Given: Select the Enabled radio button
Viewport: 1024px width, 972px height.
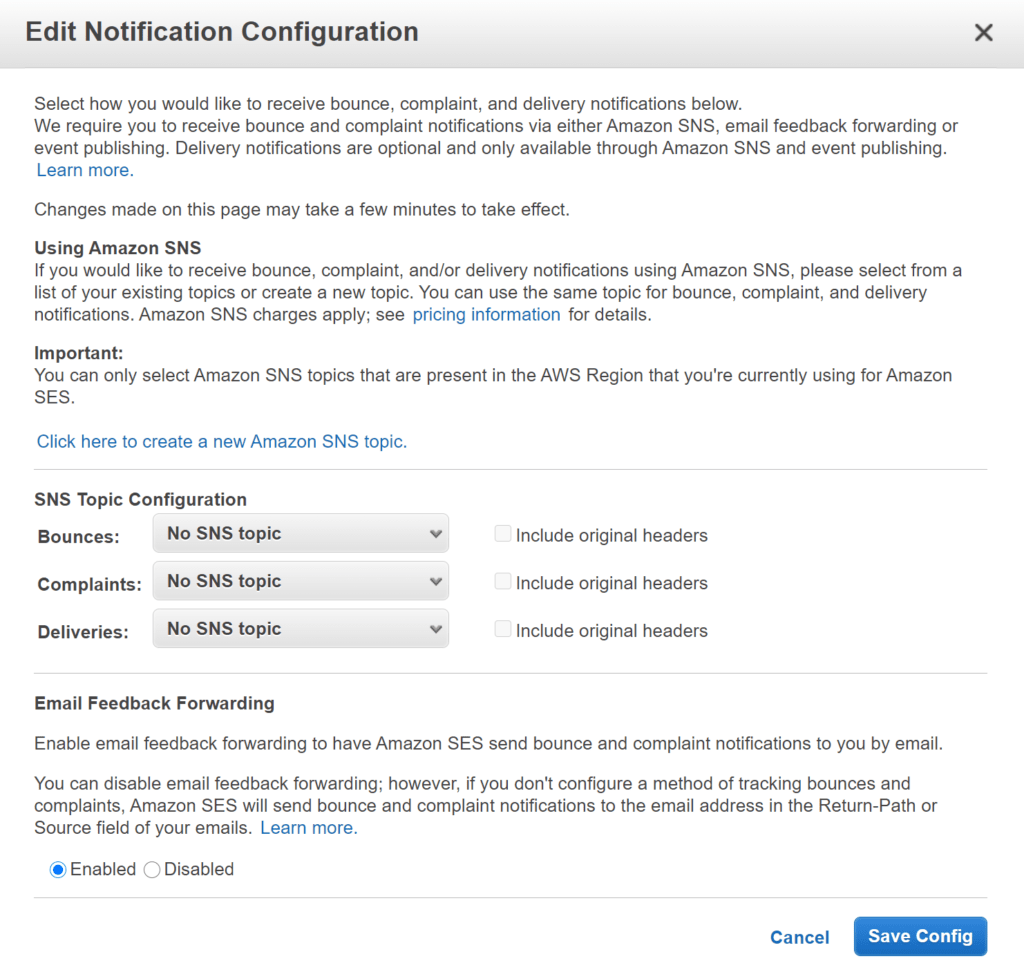Looking at the screenshot, I should click(x=58, y=870).
